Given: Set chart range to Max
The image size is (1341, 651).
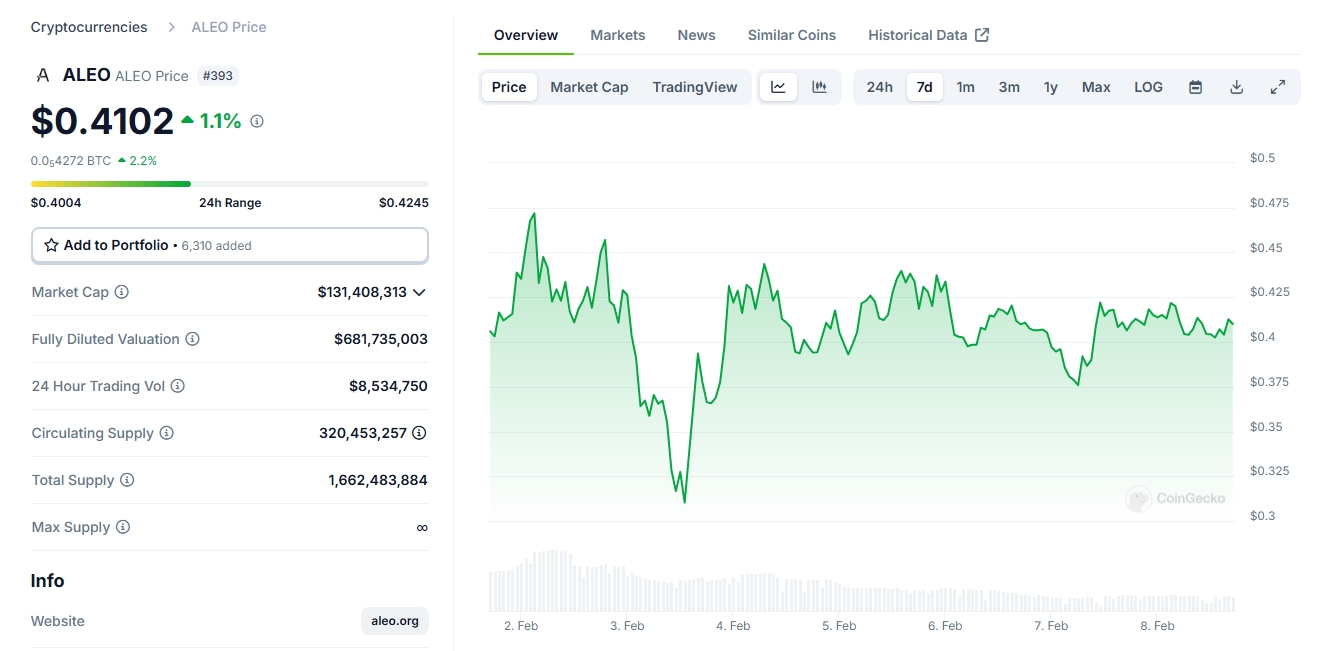Looking at the screenshot, I should click(x=1096, y=87).
